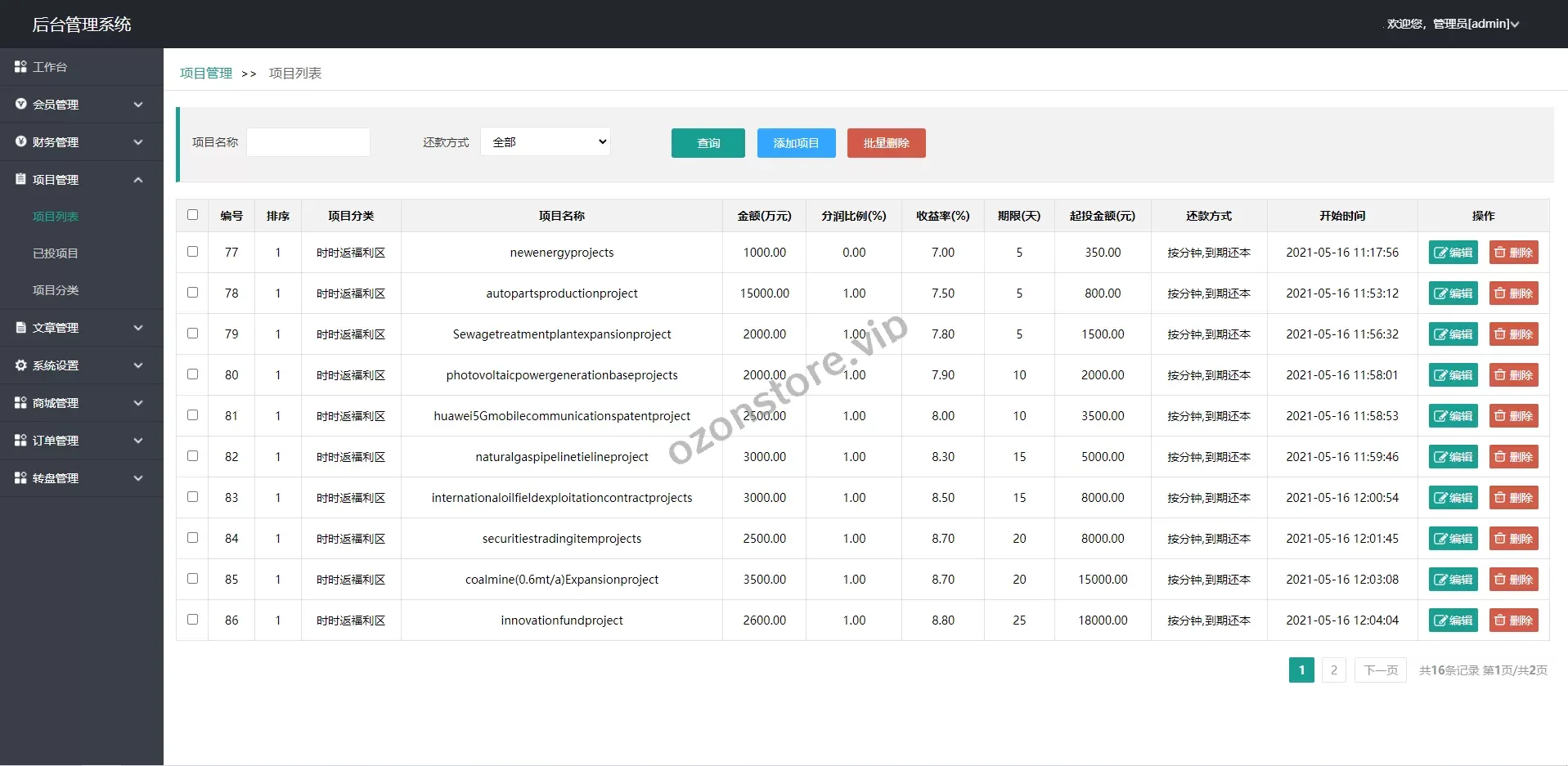
Task: Open 系统设置 via its gear icon
Action: 20,365
